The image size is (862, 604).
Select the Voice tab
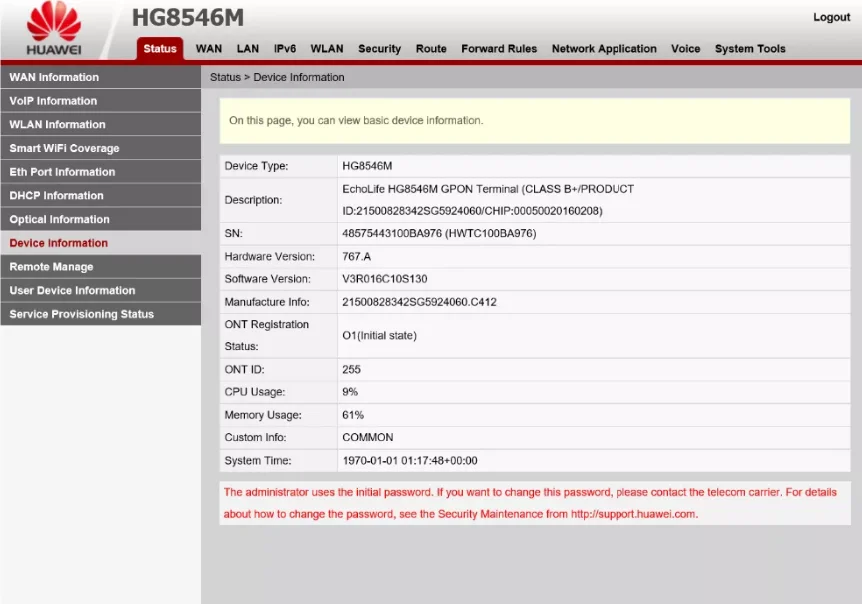click(x=685, y=48)
